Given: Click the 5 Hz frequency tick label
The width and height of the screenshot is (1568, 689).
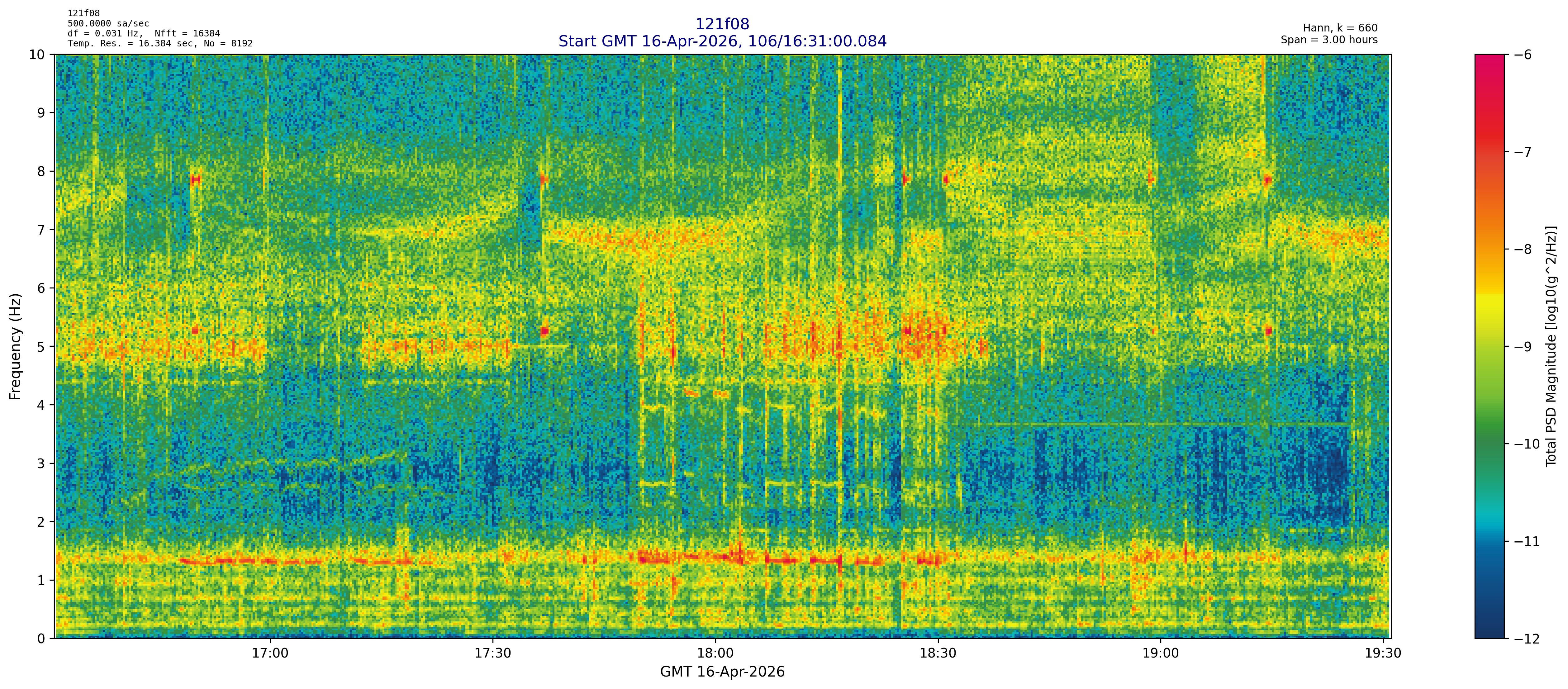Looking at the screenshot, I should pyautogui.click(x=41, y=347).
